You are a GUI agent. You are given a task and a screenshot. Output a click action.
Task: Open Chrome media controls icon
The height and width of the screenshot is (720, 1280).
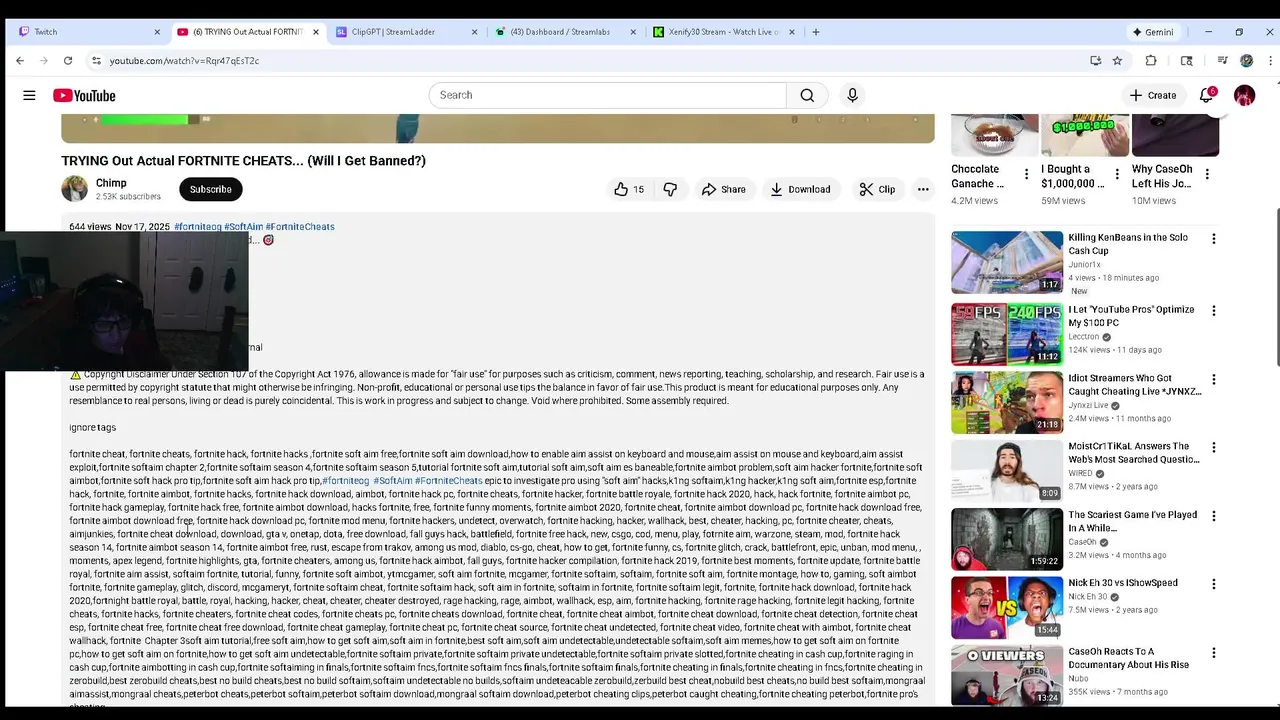[x=1222, y=61]
